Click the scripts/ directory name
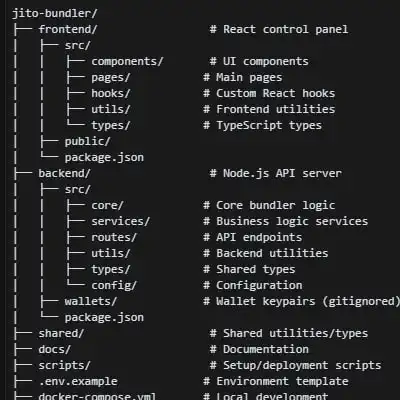 click(x=64, y=366)
